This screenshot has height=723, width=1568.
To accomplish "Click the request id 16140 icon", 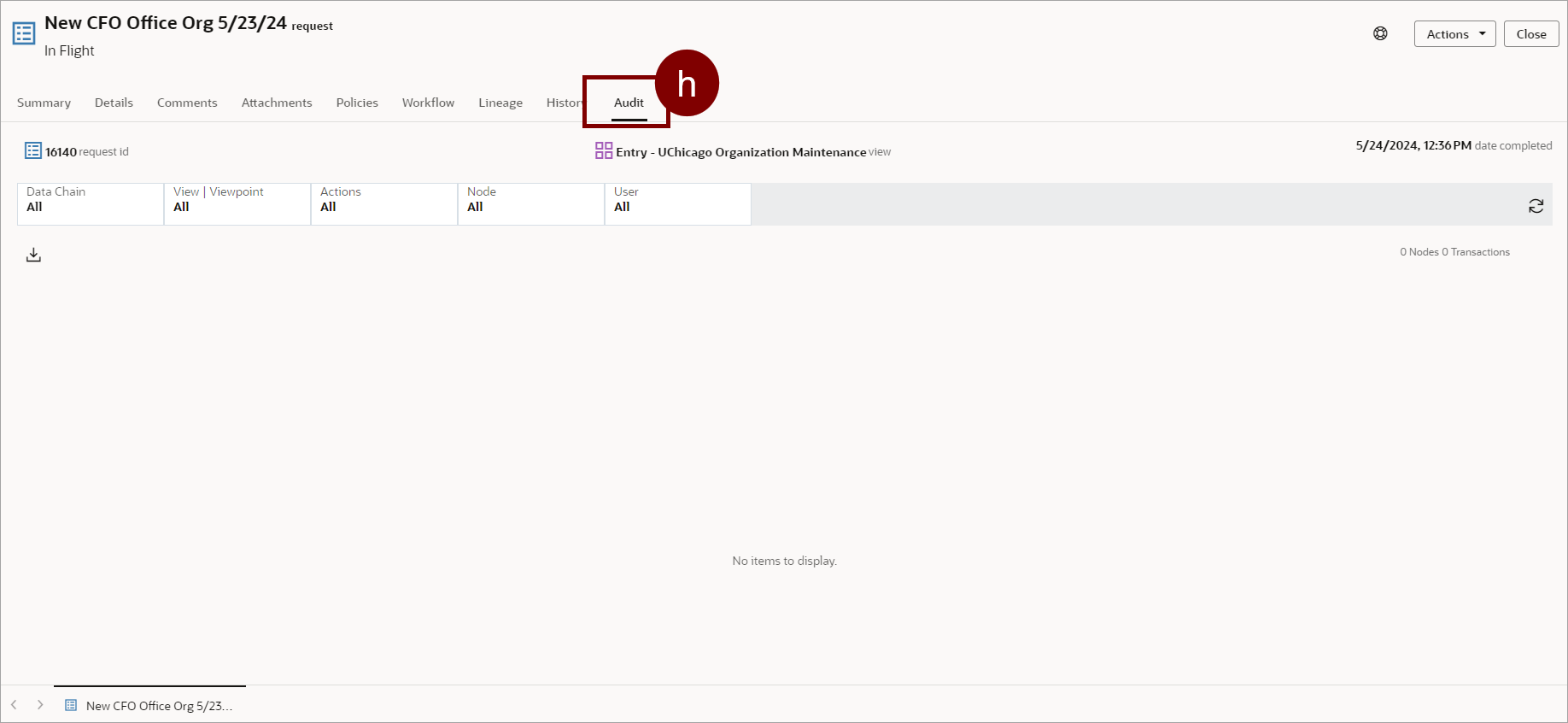I will click(33, 151).
